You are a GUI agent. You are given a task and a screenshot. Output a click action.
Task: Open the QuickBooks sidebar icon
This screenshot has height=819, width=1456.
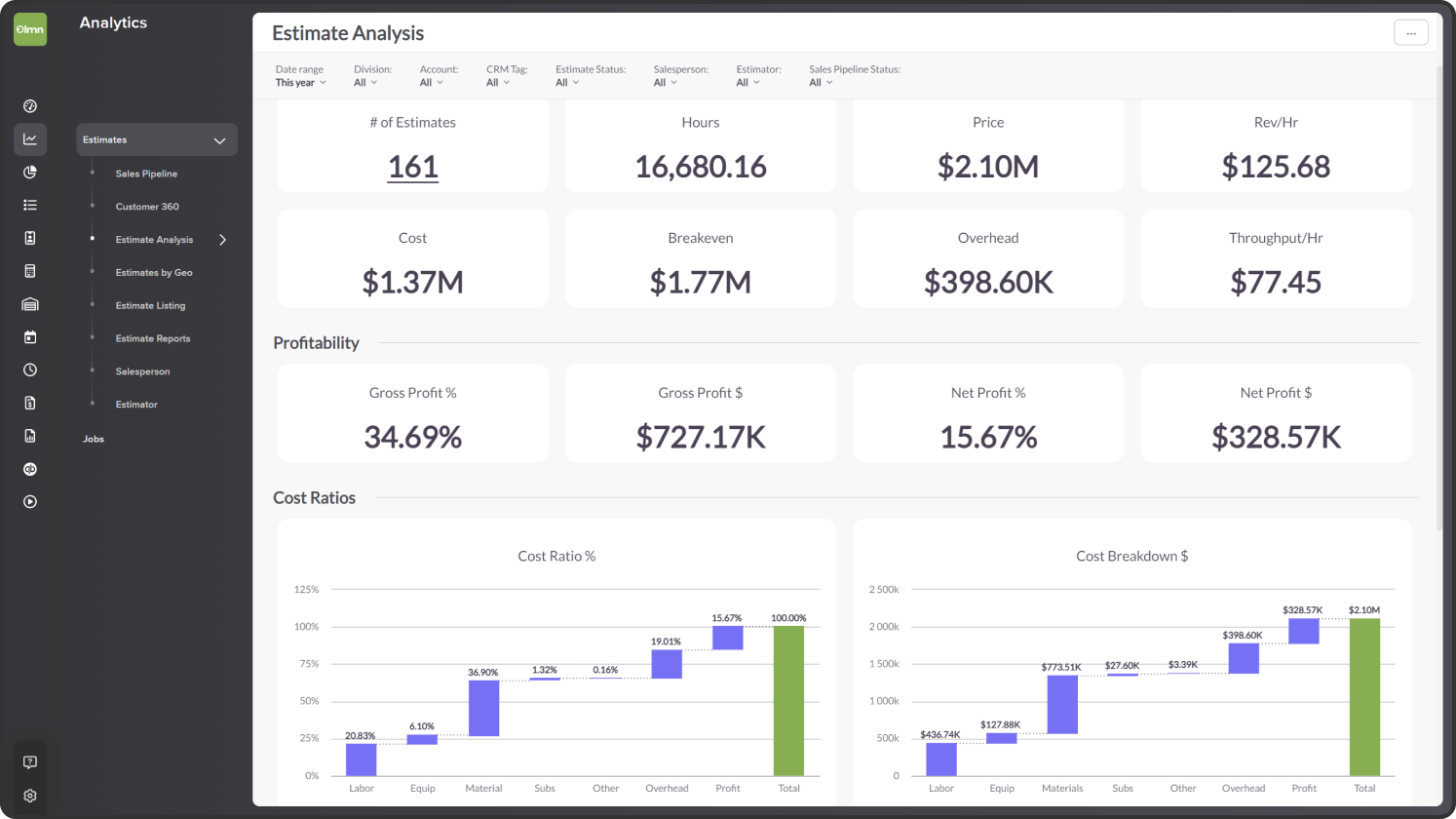coord(30,469)
